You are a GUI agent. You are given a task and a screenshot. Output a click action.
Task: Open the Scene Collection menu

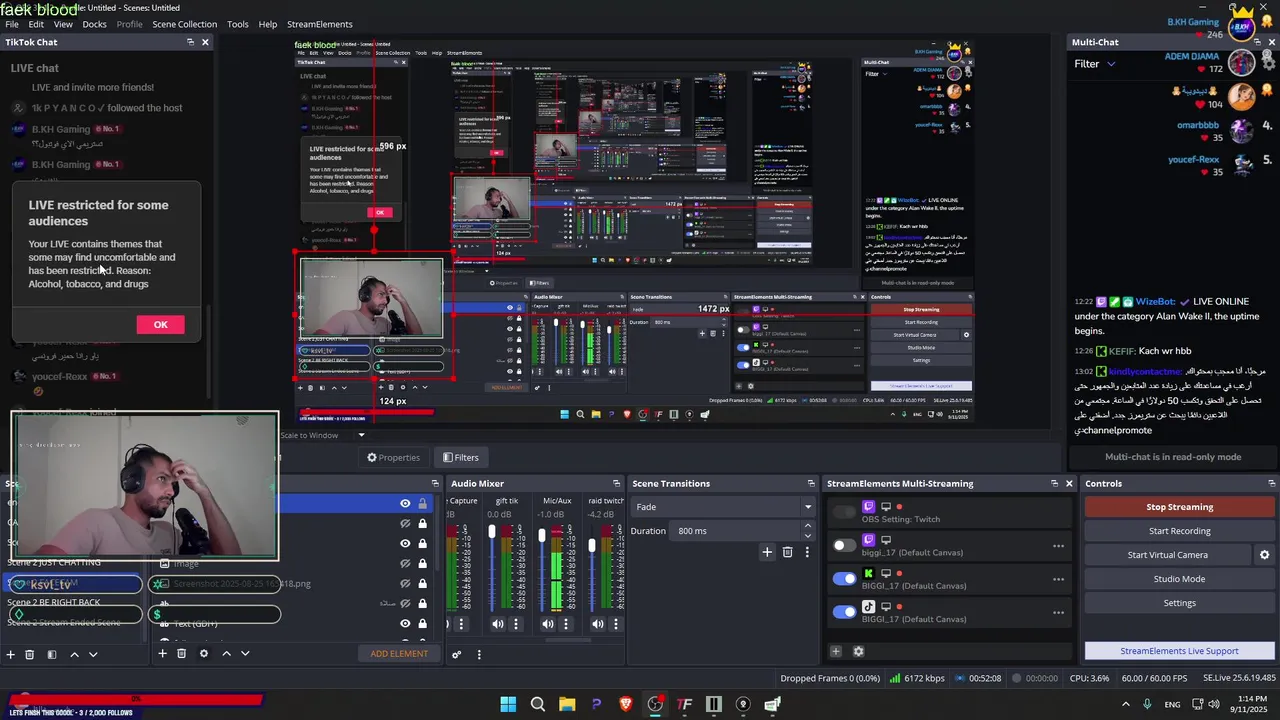tap(184, 24)
